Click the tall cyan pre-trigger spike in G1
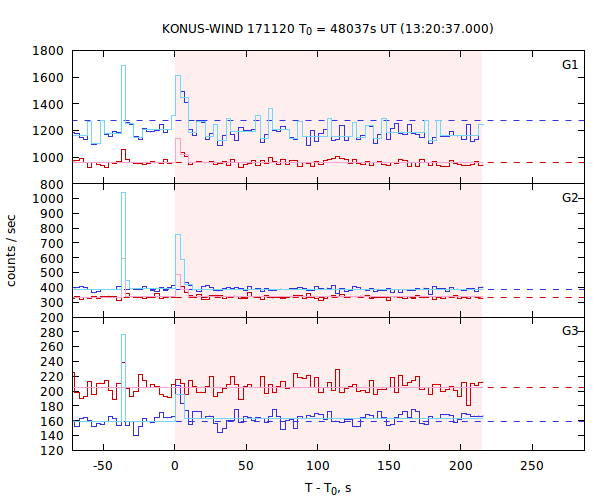The height and width of the screenshot is (500, 600). click(x=123, y=94)
